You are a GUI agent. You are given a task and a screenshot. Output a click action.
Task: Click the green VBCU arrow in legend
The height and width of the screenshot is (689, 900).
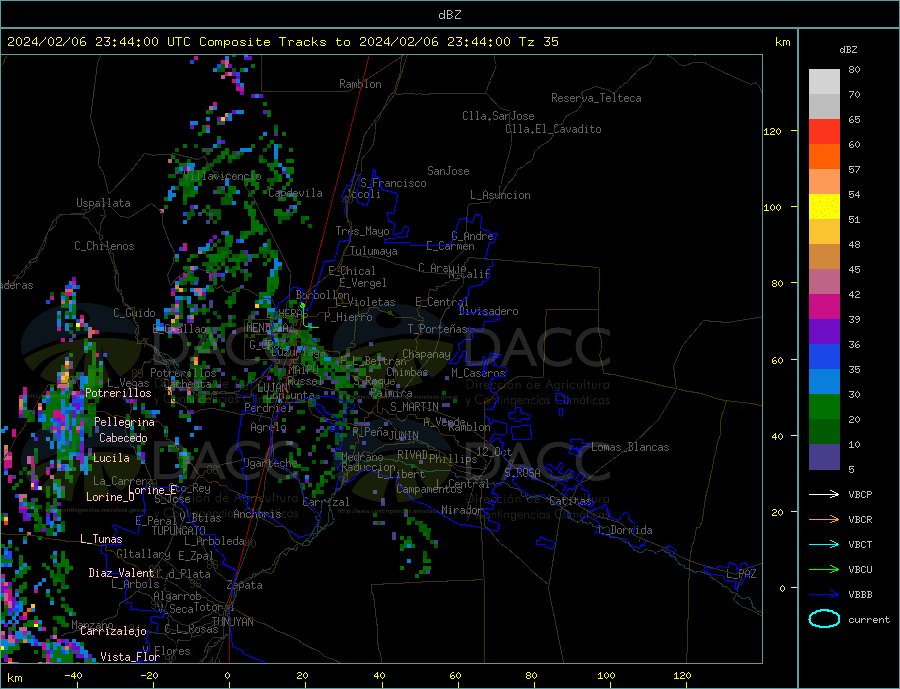824,570
